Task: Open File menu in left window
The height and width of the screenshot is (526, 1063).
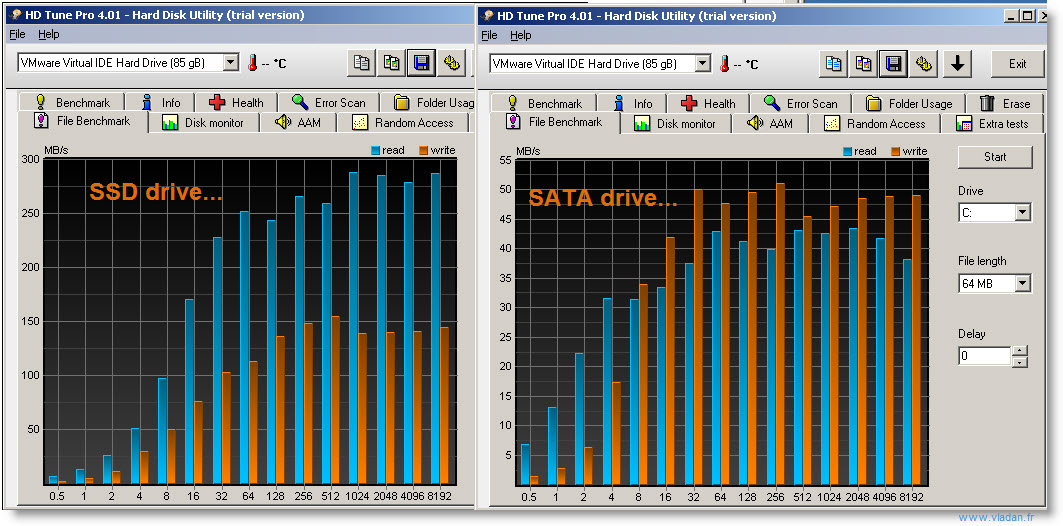Action: coord(17,34)
